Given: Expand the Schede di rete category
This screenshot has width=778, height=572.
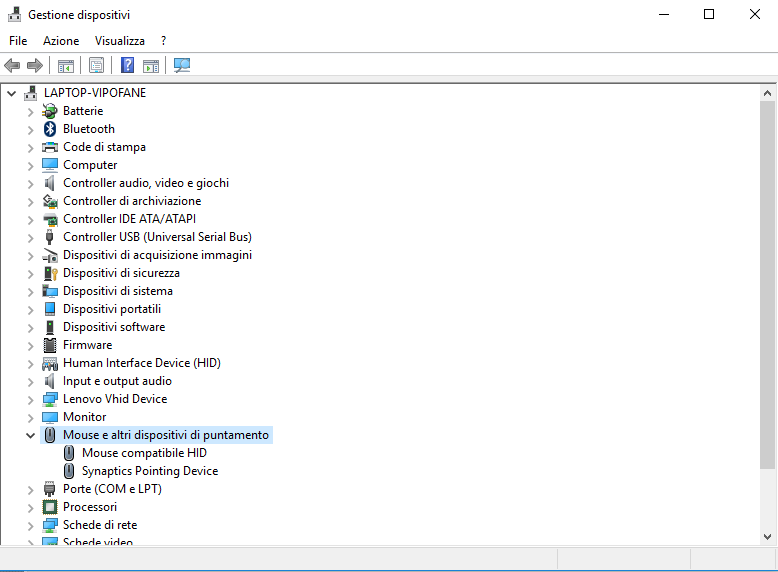Looking at the screenshot, I should point(30,525).
